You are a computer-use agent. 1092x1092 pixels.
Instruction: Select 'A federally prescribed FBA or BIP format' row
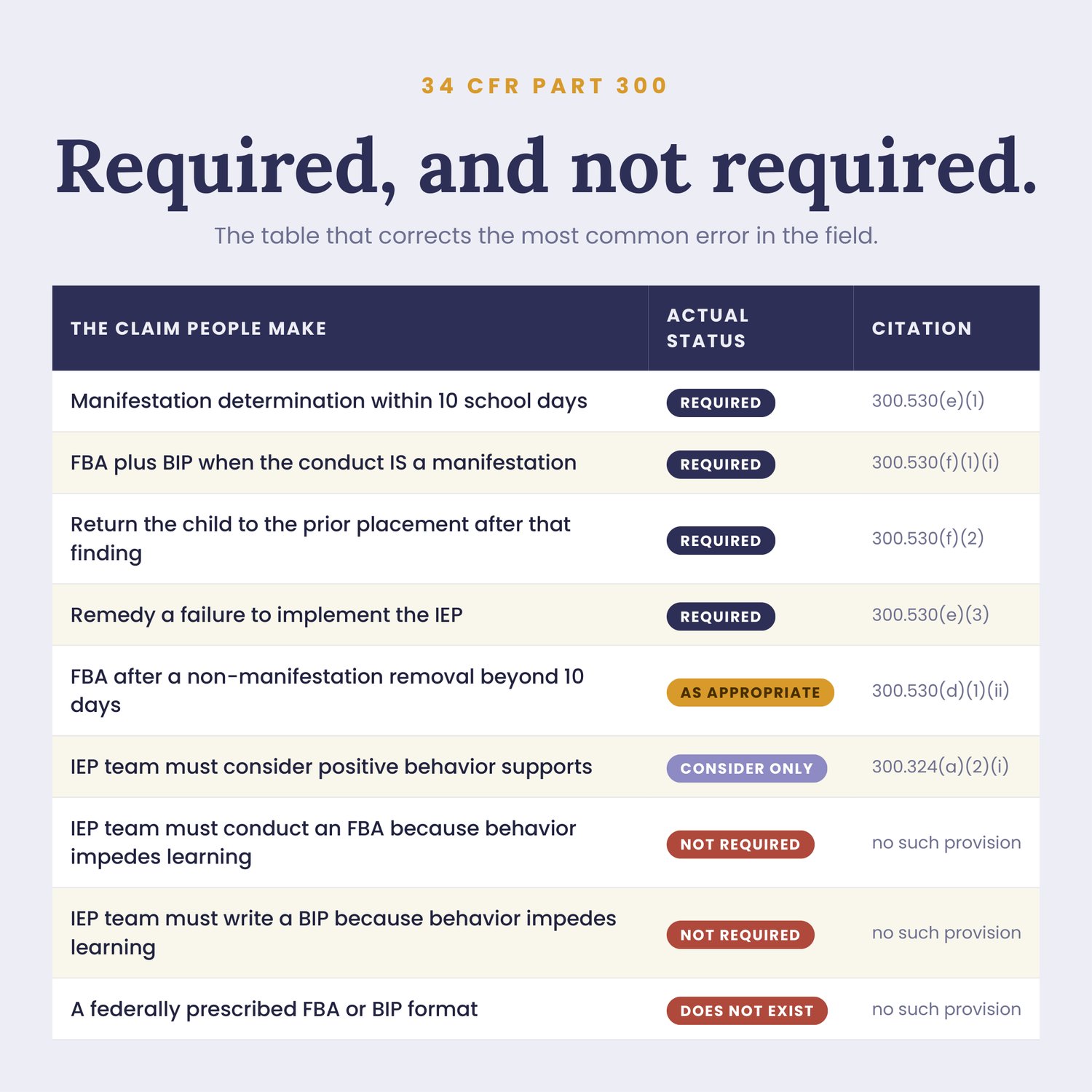[x=546, y=1009]
